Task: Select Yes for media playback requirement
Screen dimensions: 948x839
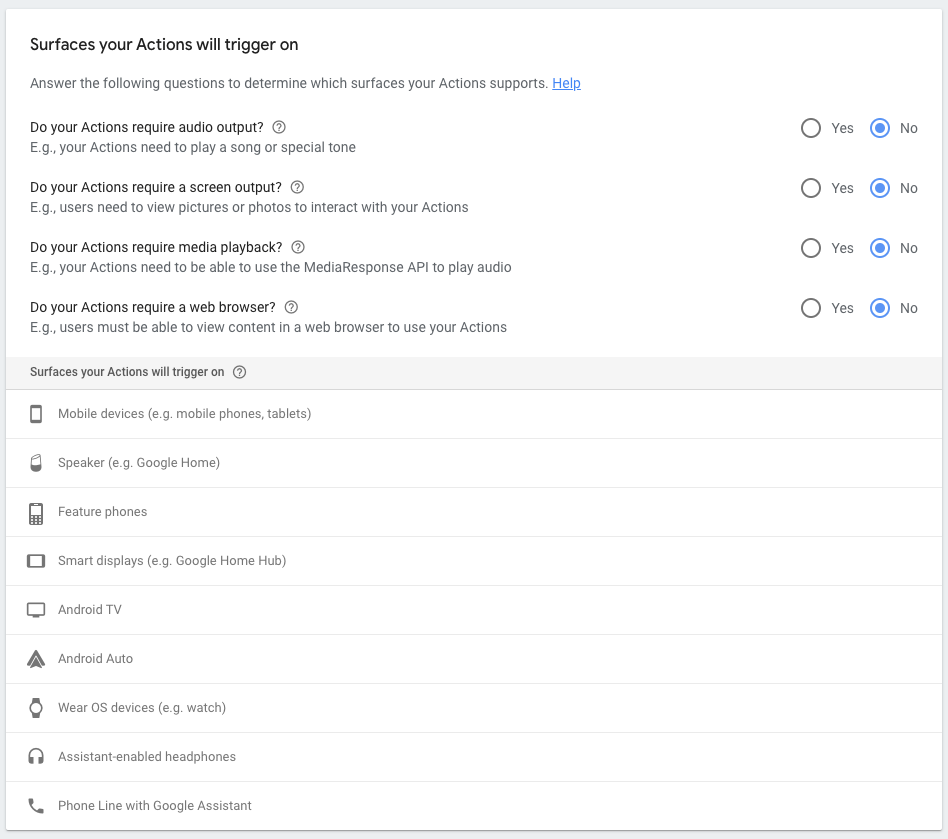Action: (x=811, y=248)
